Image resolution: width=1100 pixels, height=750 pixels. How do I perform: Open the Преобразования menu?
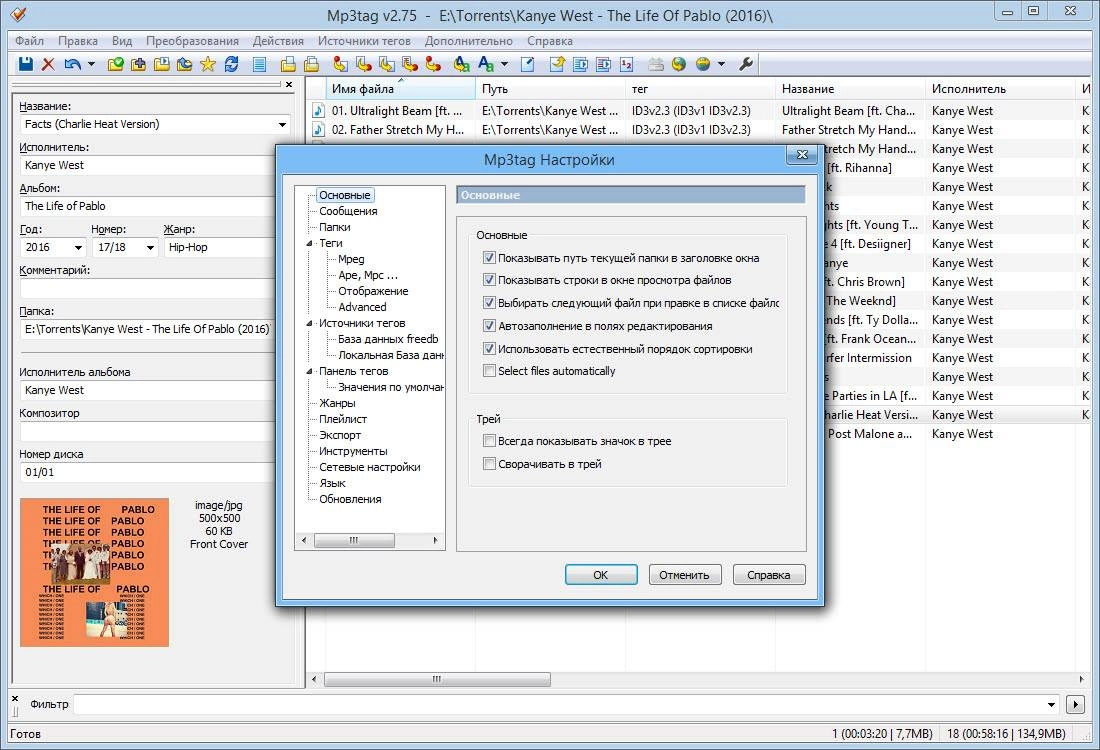point(192,41)
